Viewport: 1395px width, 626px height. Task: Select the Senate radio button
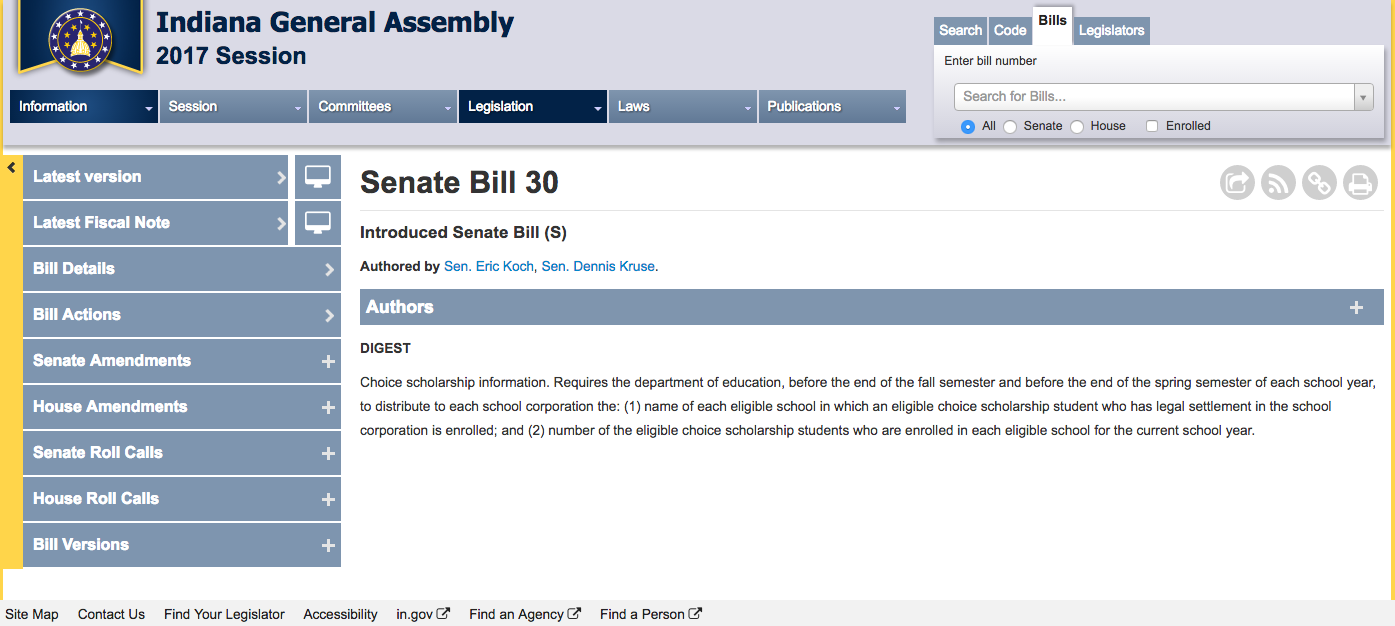pyautogui.click(x=1010, y=127)
